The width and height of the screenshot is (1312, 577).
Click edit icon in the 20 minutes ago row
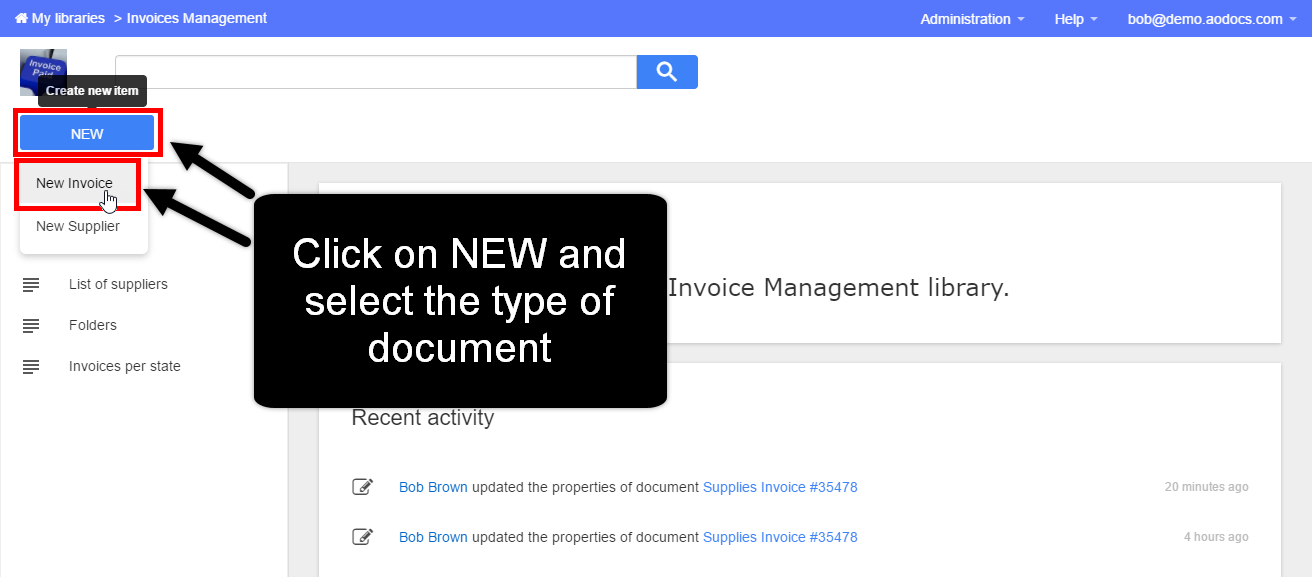[x=362, y=487]
